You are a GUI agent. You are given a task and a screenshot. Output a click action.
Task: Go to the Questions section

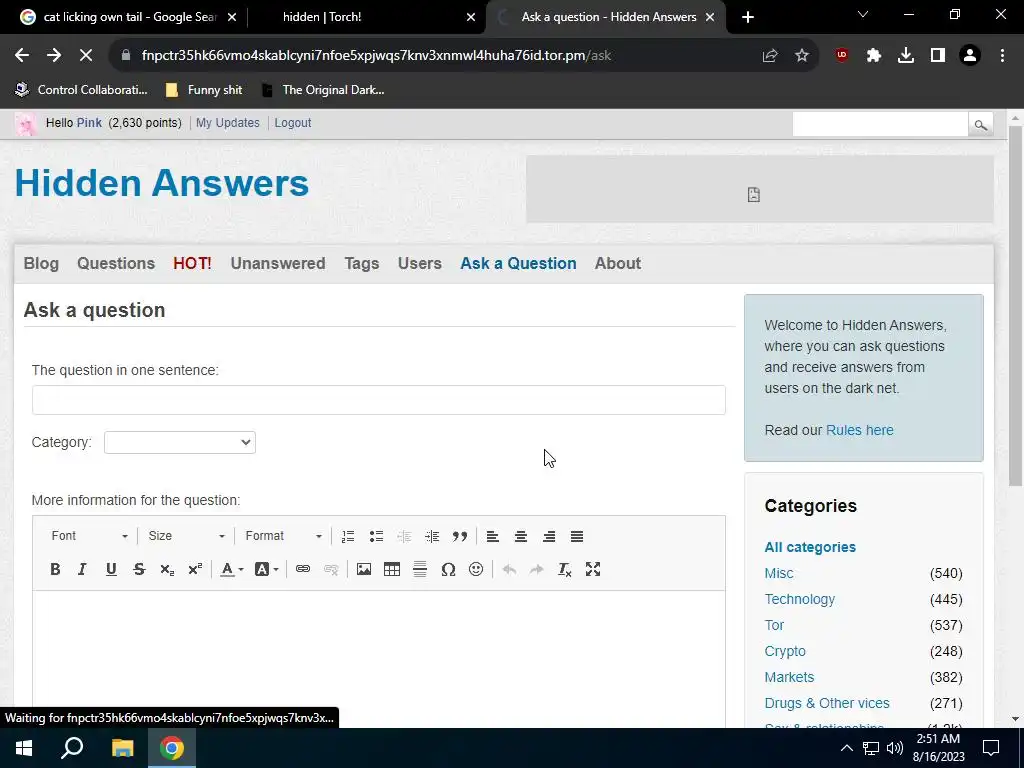116,263
